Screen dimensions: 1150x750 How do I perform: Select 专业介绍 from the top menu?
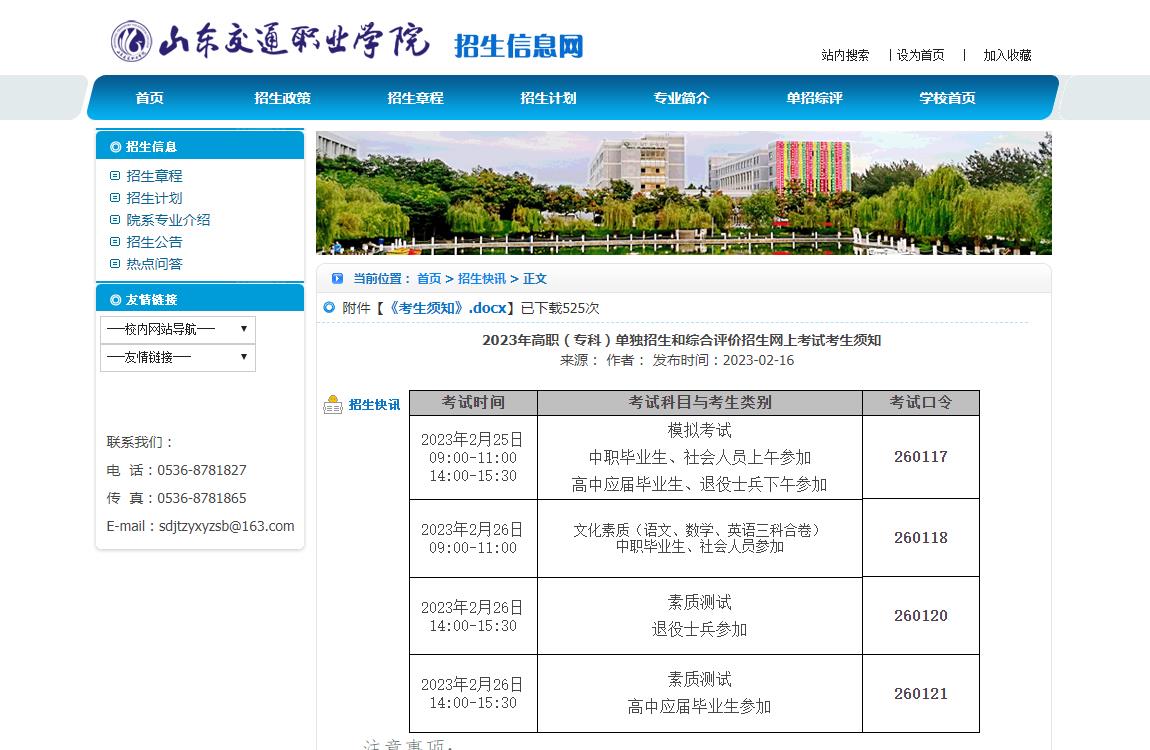pyautogui.click(x=681, y=98)
